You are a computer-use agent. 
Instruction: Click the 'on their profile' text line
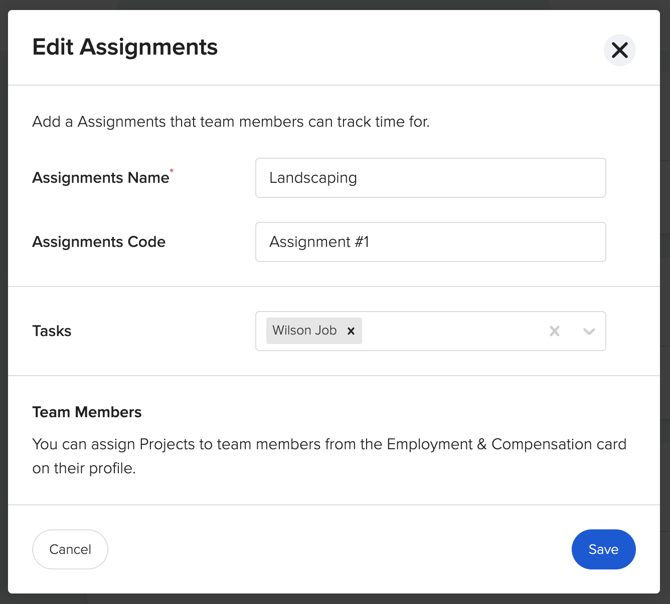pyautogui.click(x=83, y=468)
